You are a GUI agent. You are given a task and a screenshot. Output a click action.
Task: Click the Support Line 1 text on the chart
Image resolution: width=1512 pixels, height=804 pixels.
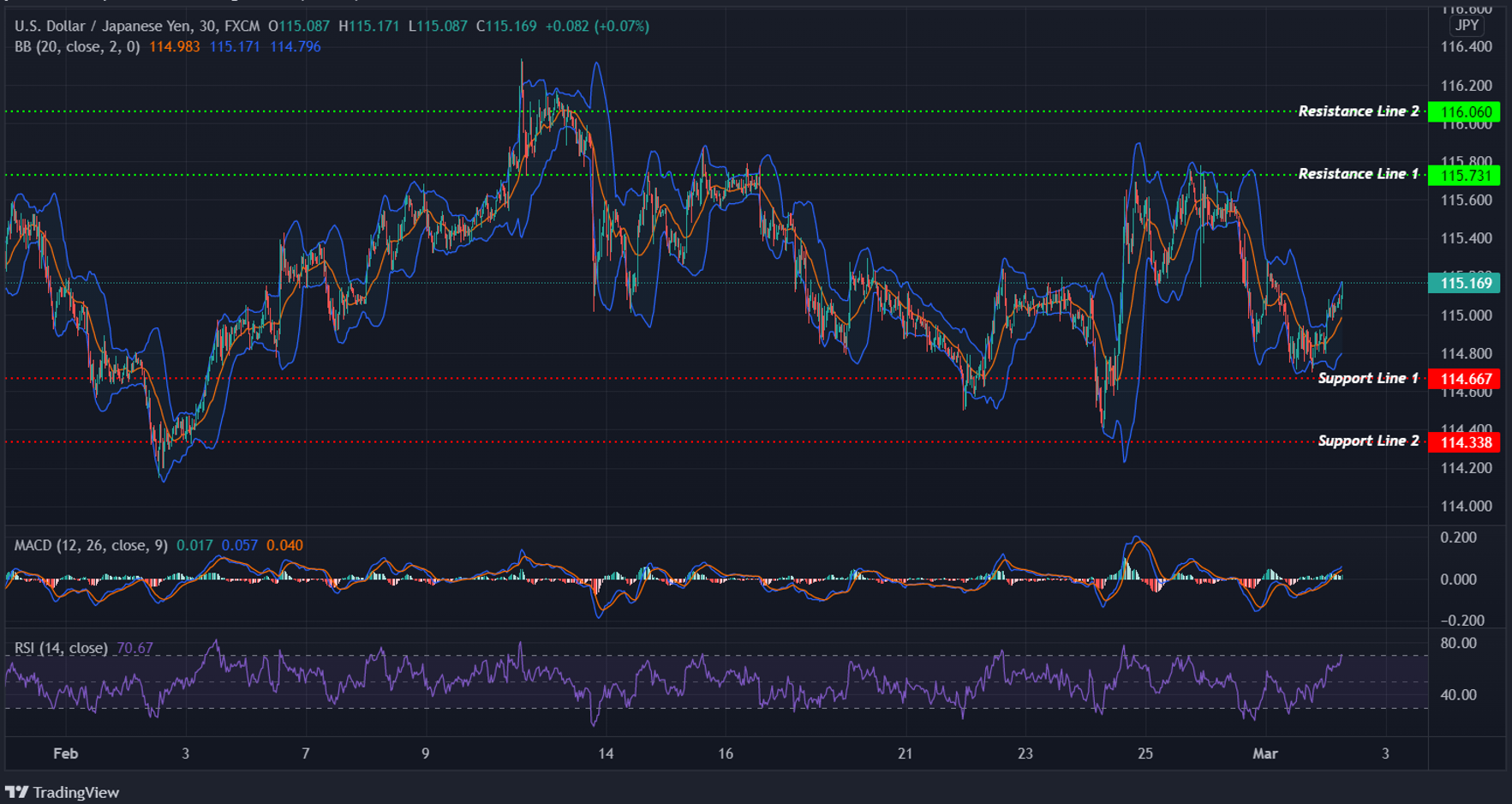tap(1368, 377)
